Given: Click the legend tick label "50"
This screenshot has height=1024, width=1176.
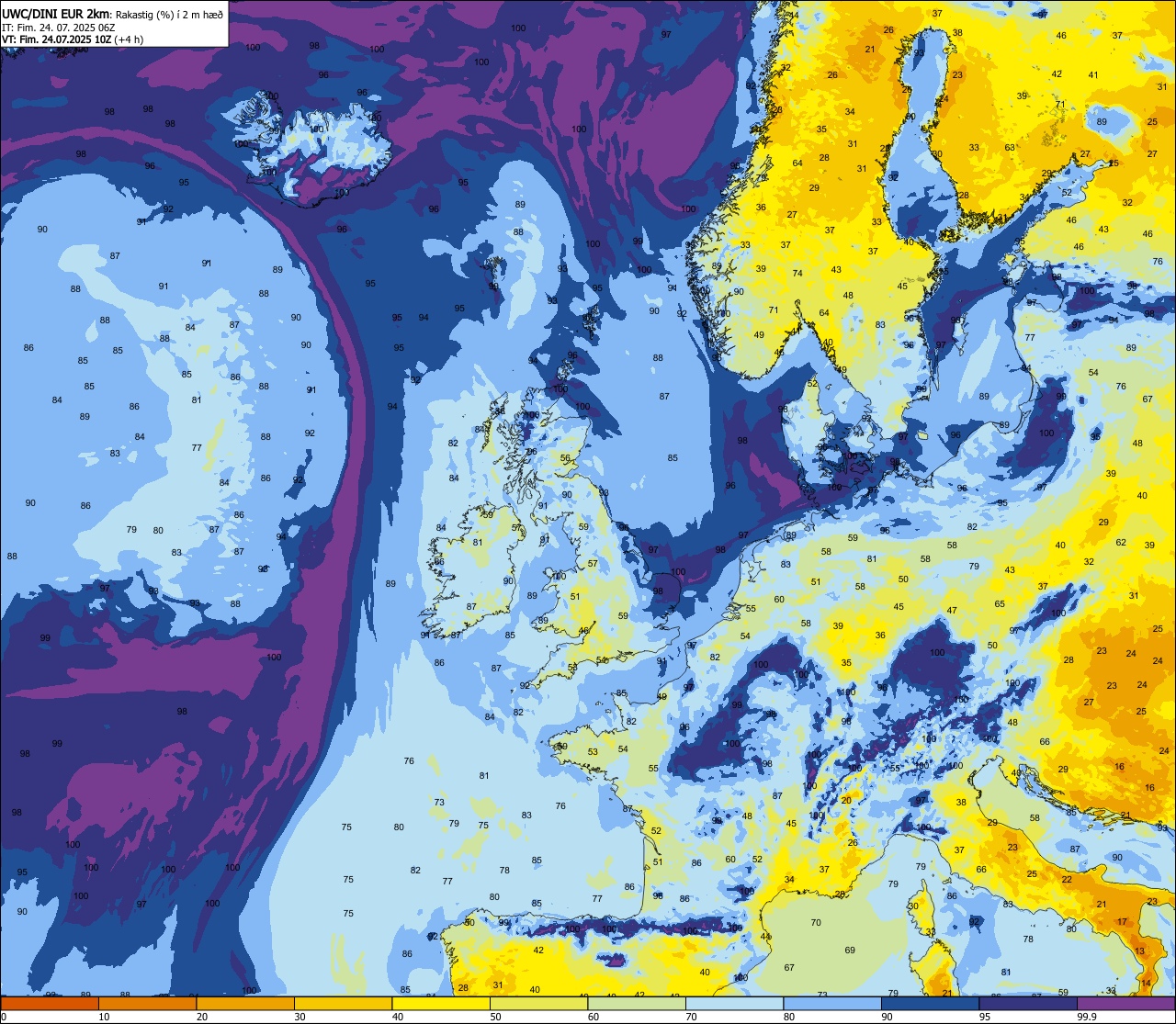Looking at the screenshot, I should [495, 1017].
